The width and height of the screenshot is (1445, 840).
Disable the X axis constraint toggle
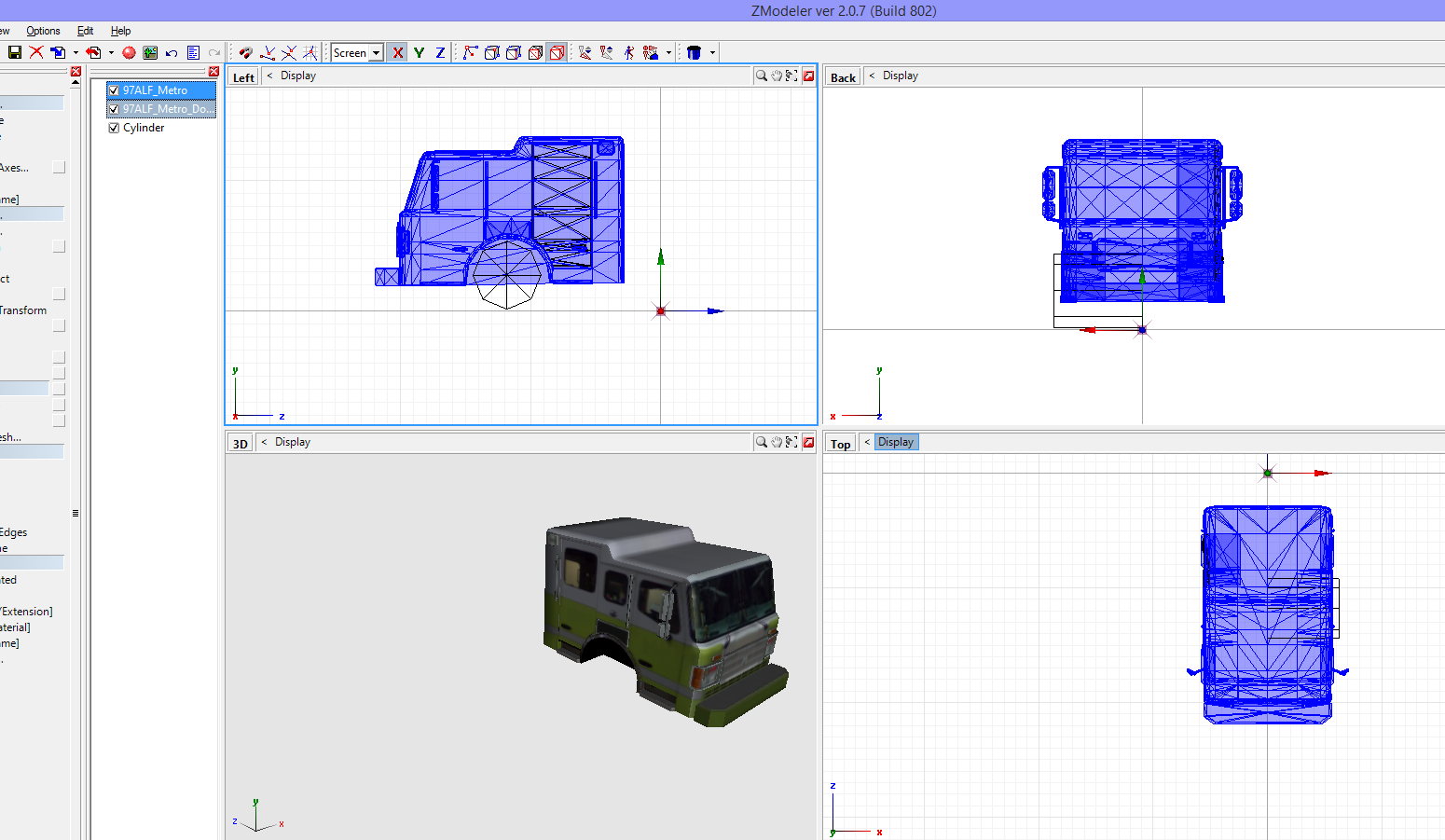pos(397,52)
